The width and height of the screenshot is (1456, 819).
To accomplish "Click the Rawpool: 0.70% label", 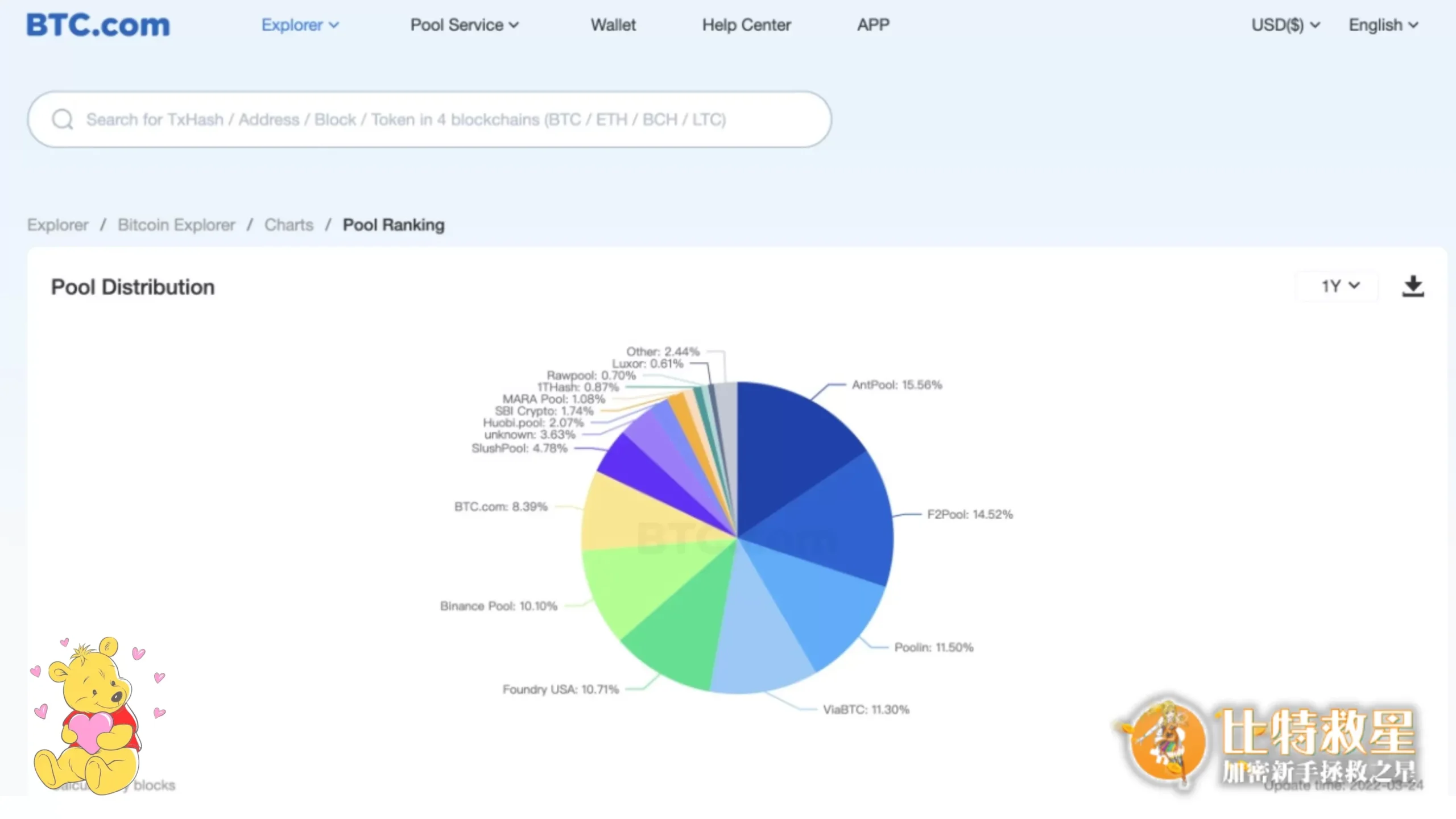I will 591,375.
